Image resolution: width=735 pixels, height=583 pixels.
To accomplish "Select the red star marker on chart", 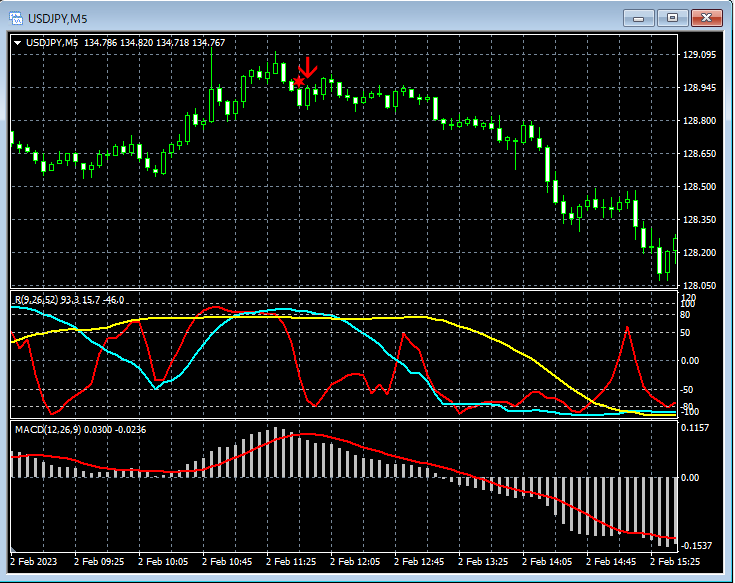I will [299, 83].
